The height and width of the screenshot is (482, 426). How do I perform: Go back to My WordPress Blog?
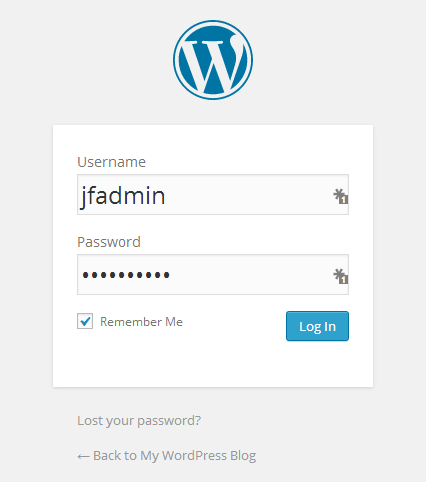pyautogui.click(x=167, y=456)
